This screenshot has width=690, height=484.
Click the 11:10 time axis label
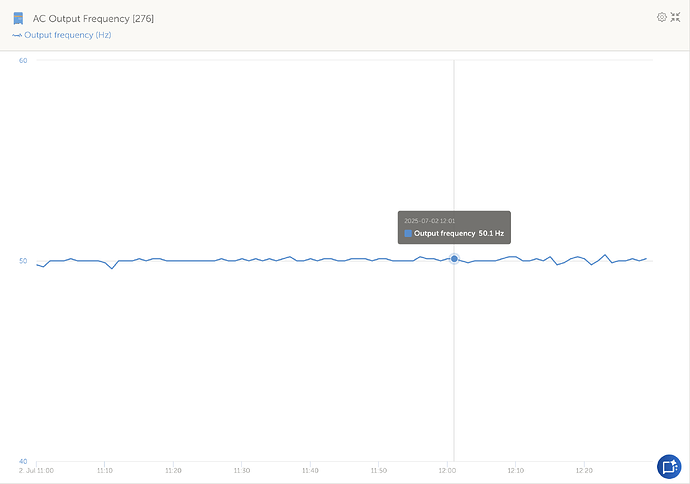coord(105,469)
